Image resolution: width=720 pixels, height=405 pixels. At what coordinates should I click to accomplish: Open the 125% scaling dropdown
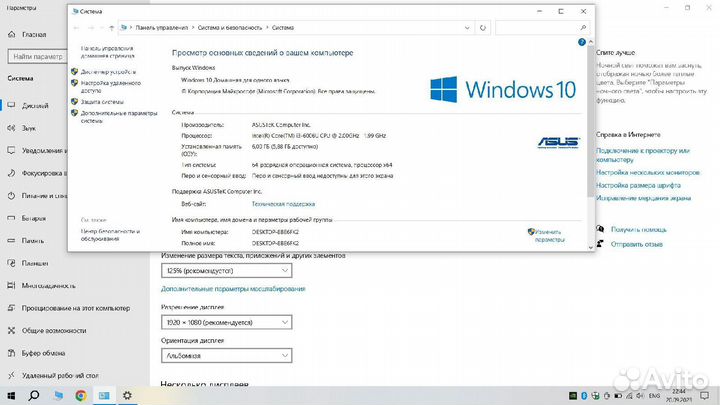[x=226, y=270]
